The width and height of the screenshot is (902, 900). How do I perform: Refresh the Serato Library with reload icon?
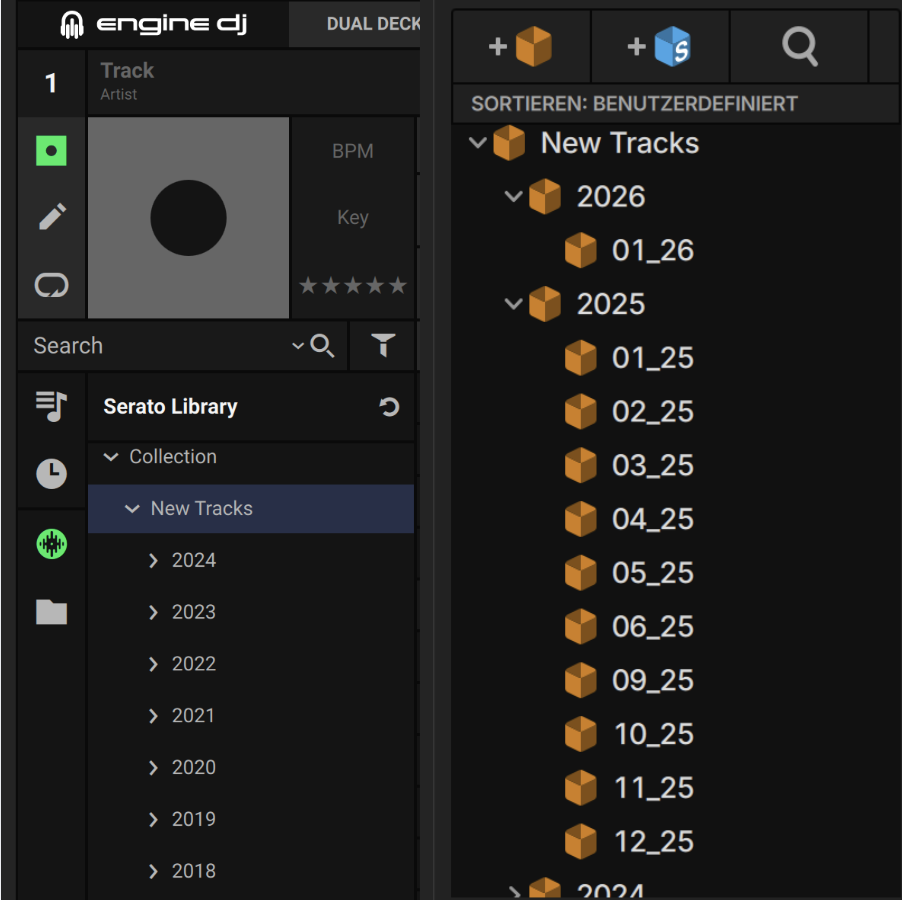389,407
